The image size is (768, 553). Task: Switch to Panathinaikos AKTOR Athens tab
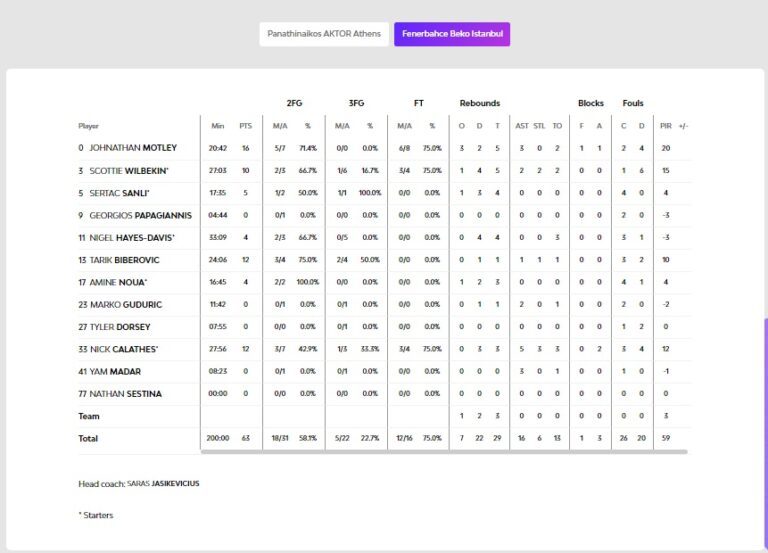pyautogui.click(x=324, y=34)
